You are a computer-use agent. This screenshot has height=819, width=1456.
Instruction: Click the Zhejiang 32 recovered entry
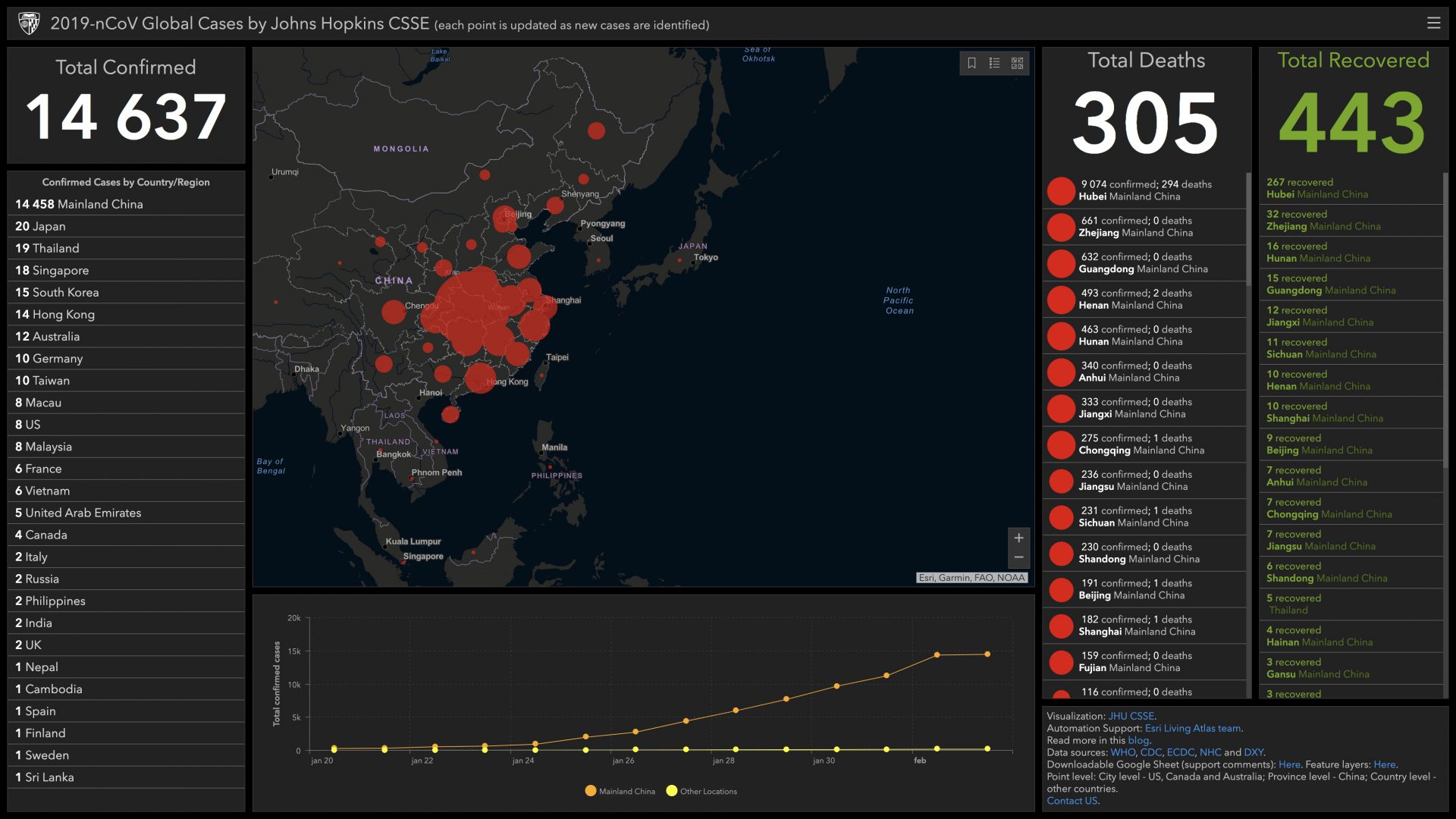pyautogui.click(x=1351, y=220)
